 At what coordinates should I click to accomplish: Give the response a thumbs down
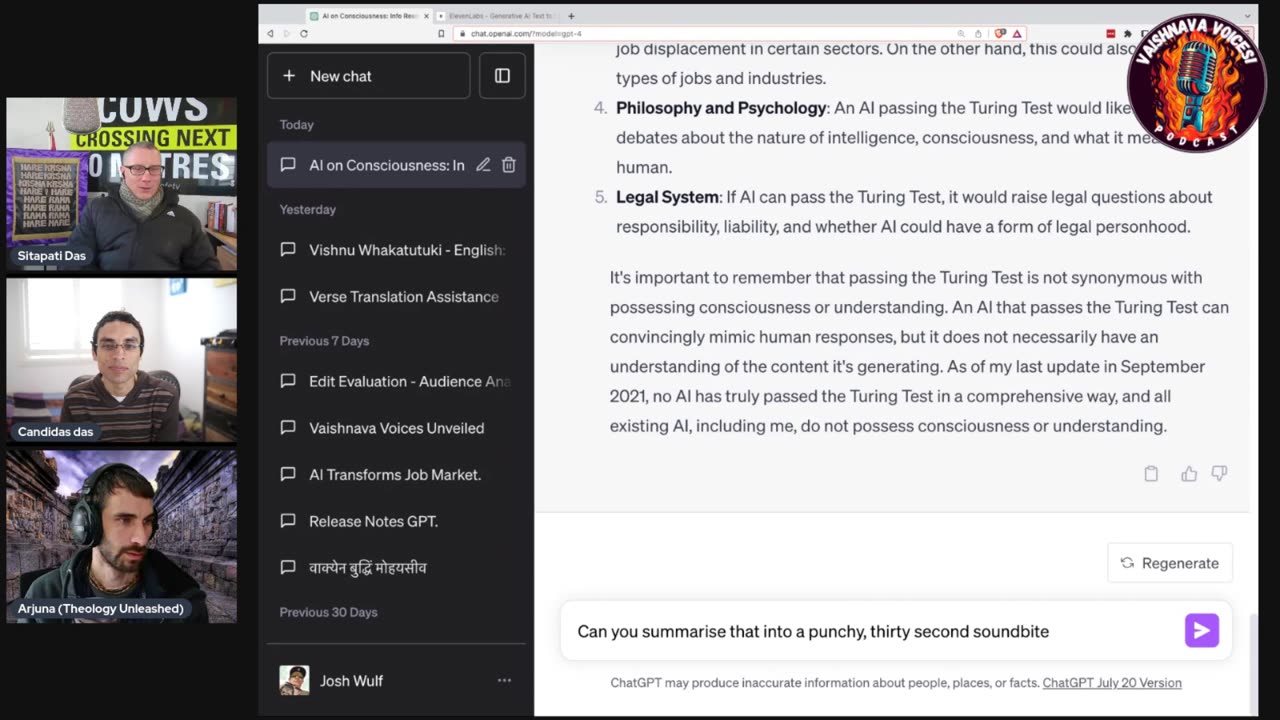(1219, 474)
